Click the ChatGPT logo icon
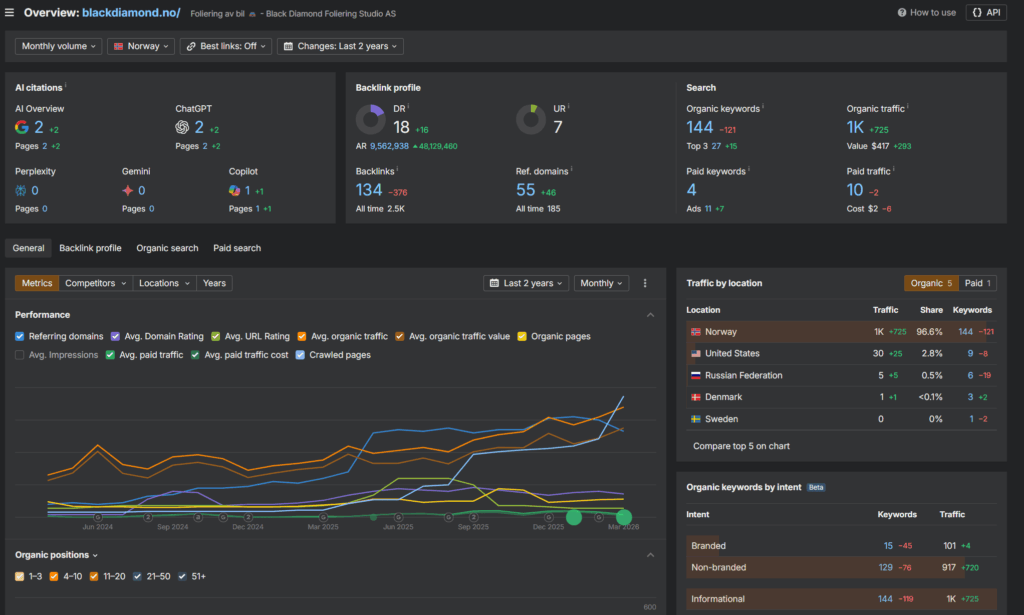Screen dimensions: 1024x615 pyautogui.click(x=182, y=127)
